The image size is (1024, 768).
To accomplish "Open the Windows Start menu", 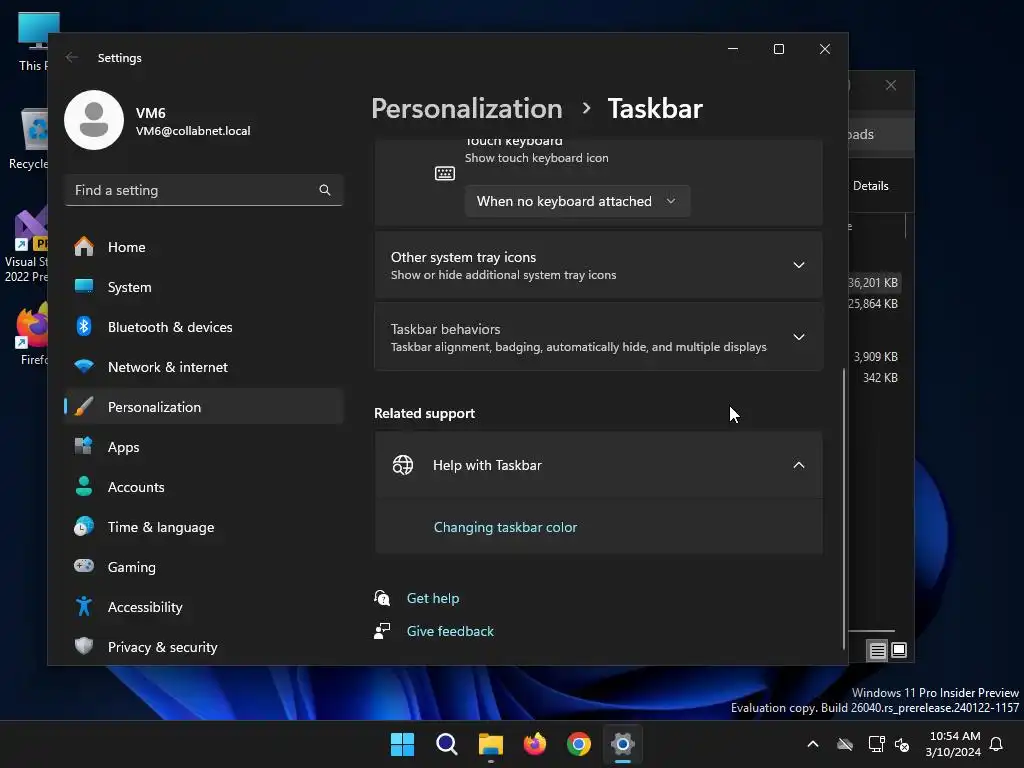I will click(x=402, y=744).
